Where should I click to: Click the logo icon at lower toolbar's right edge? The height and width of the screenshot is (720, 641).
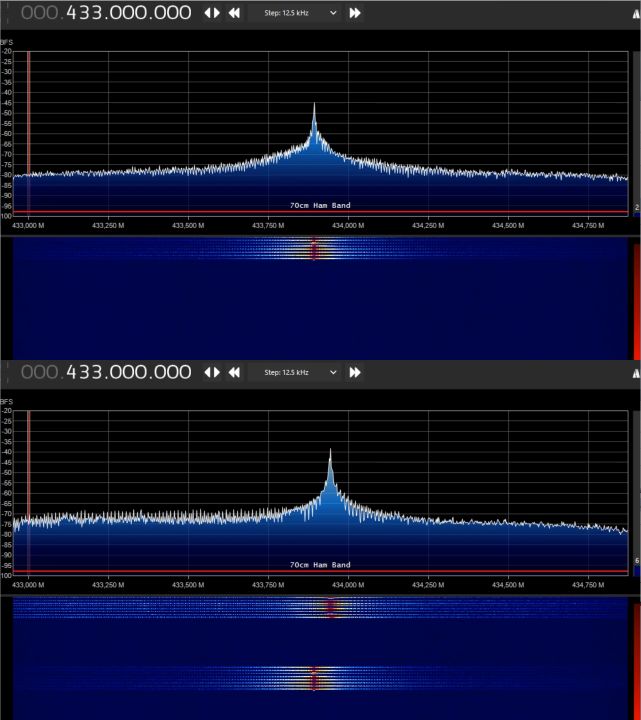coord(634,372)
